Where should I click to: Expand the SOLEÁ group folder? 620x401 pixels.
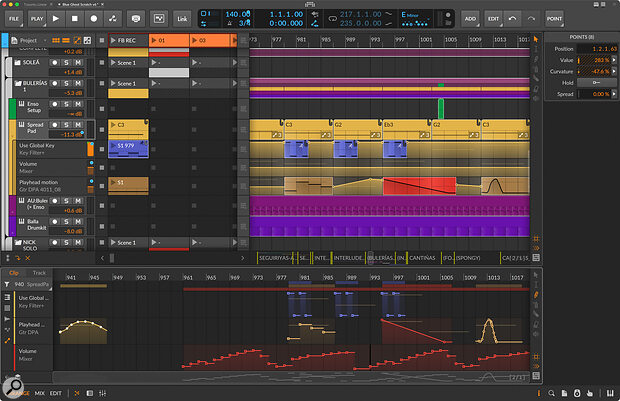click(18, 62)
